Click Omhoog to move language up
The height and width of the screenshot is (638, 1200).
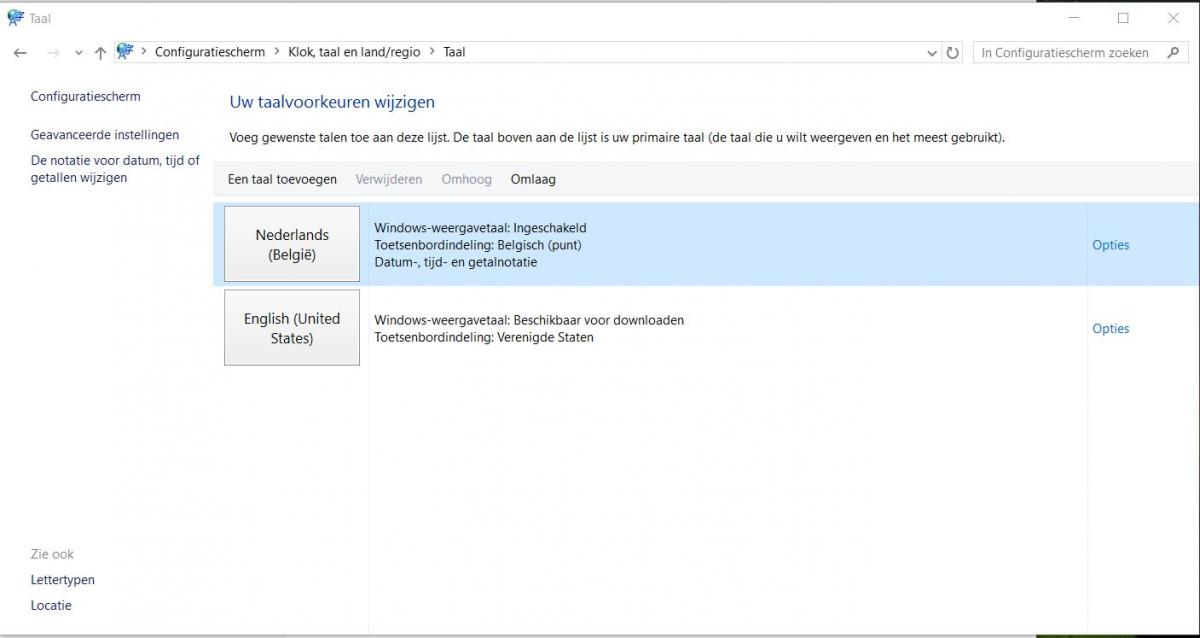click(x=467, y=179)
